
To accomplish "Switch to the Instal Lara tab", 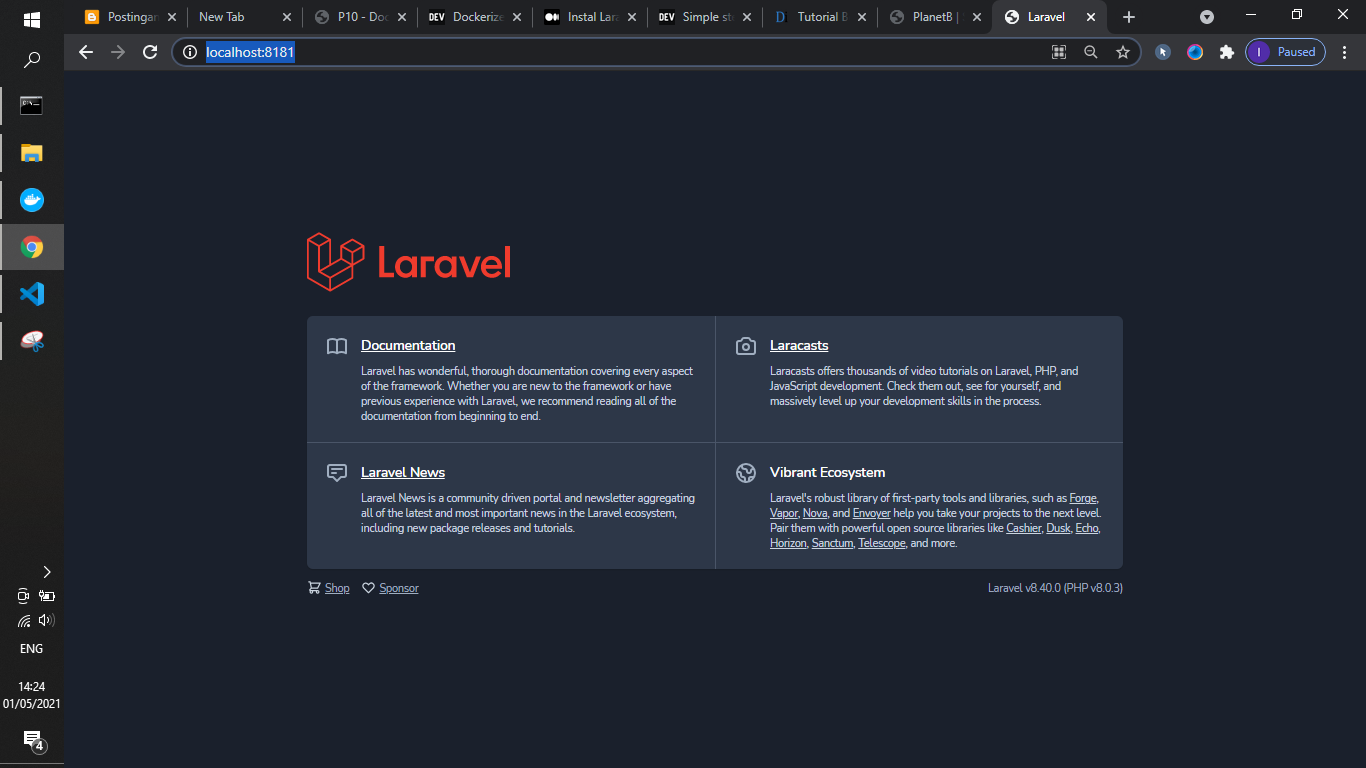I will (x=589, y=17).
